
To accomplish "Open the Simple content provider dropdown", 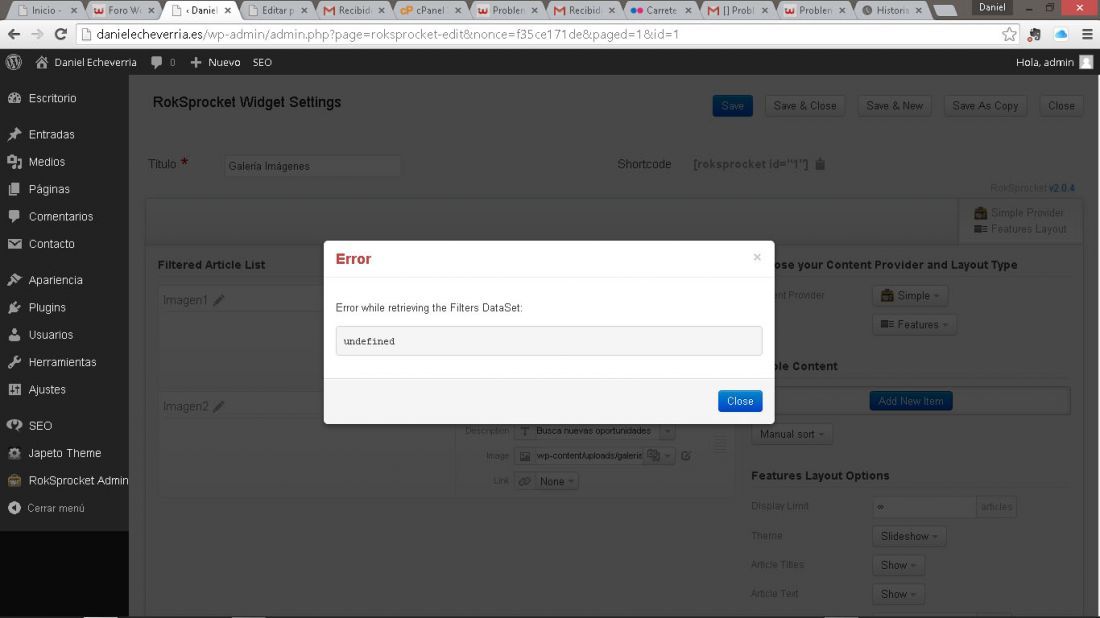I will tap(910, 296).
